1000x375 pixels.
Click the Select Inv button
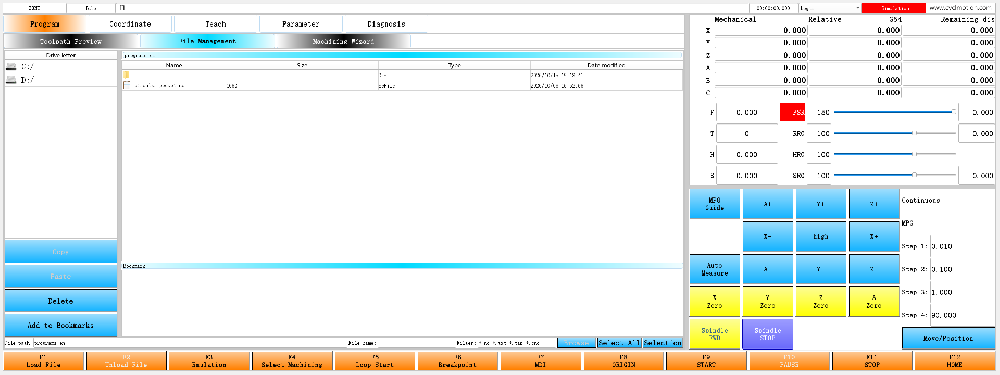[663, 343]
